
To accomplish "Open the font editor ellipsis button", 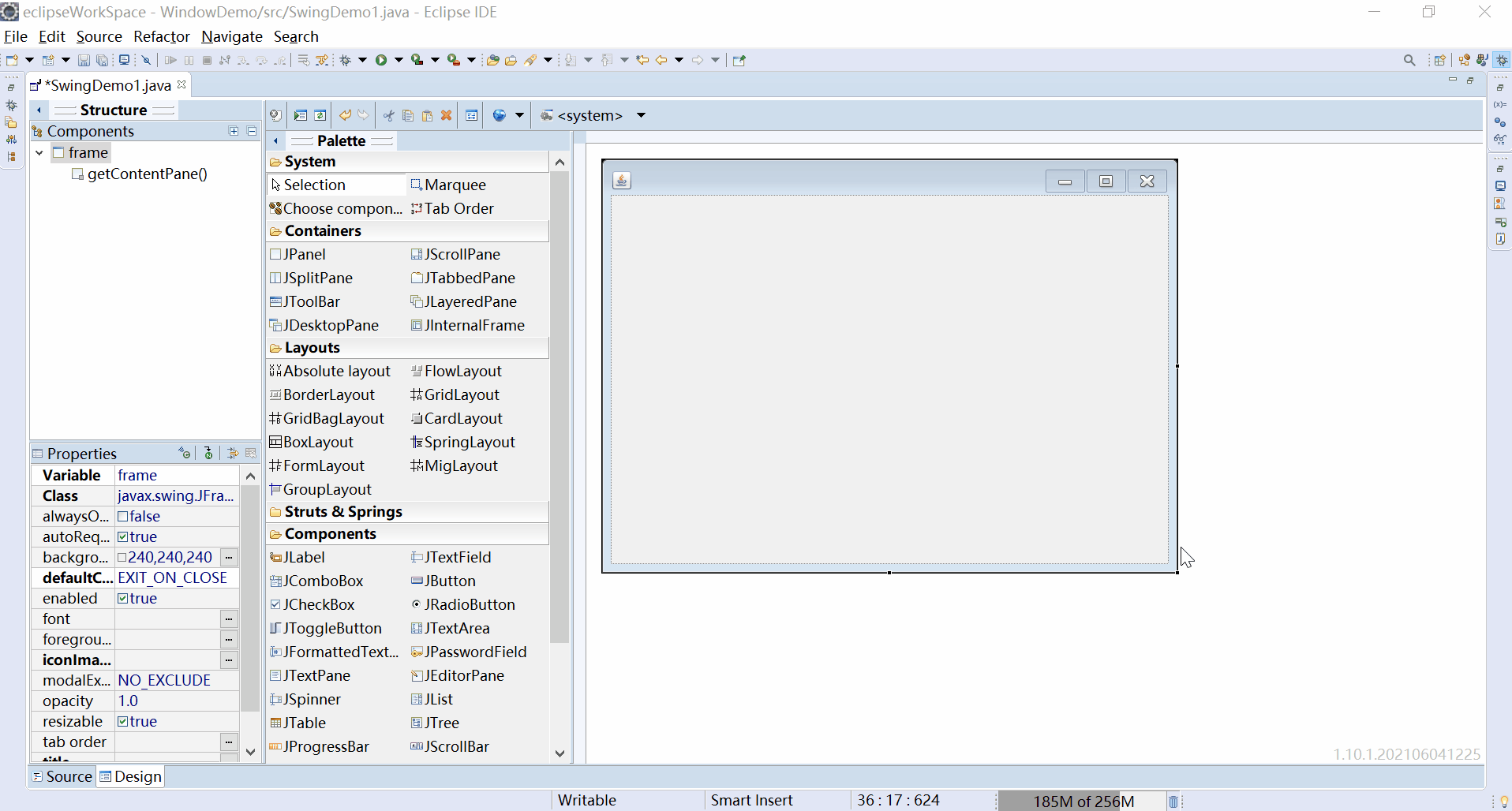I will click(229, 619).
